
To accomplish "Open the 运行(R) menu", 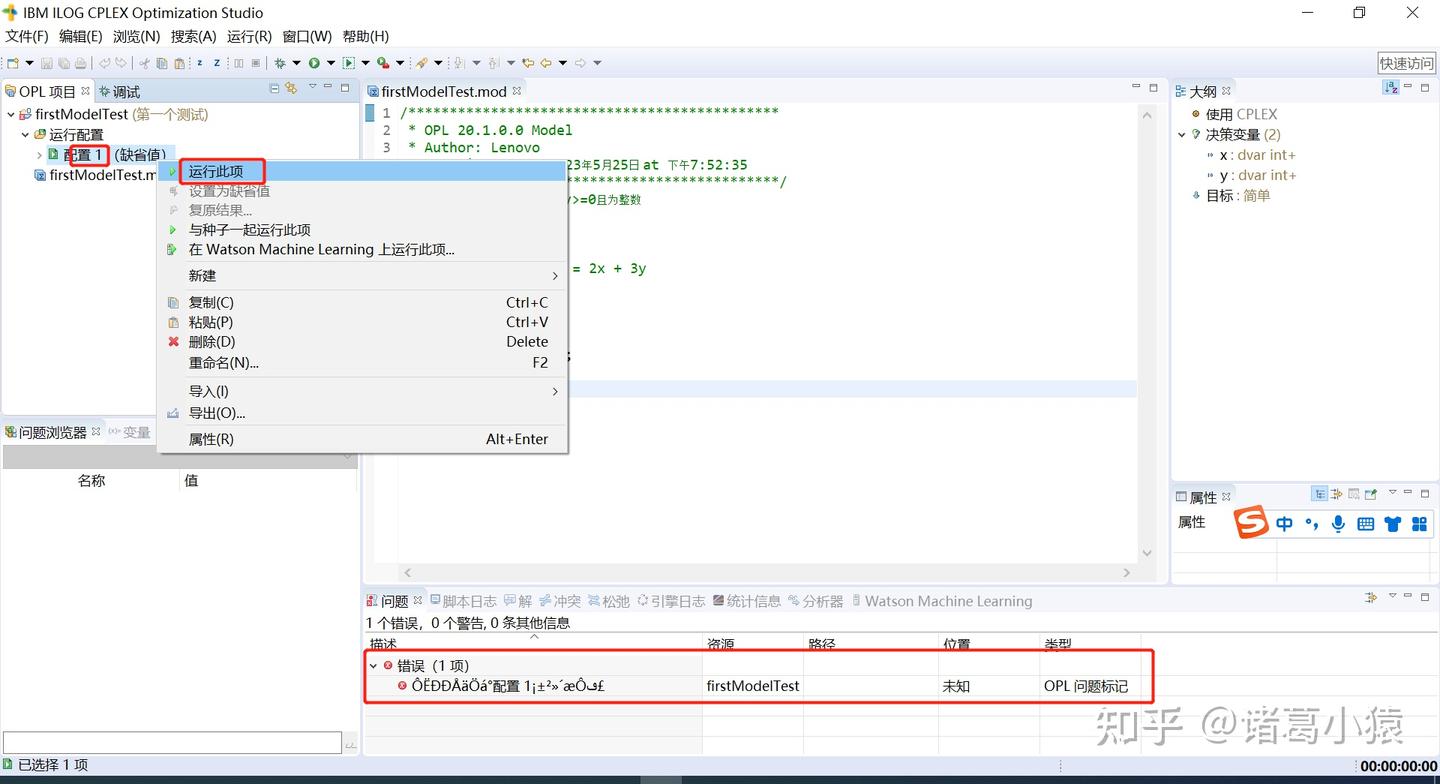I will (x=248, y=36).
